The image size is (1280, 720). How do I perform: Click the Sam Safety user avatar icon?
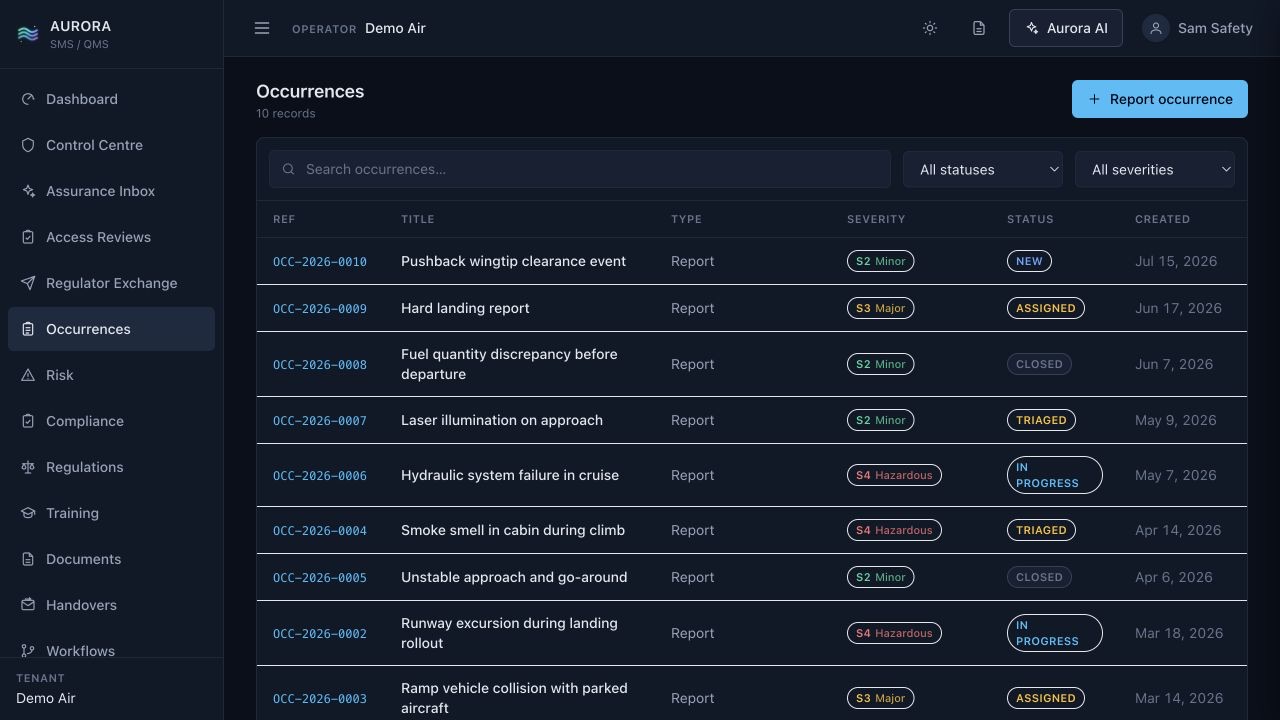(1155, 28)
